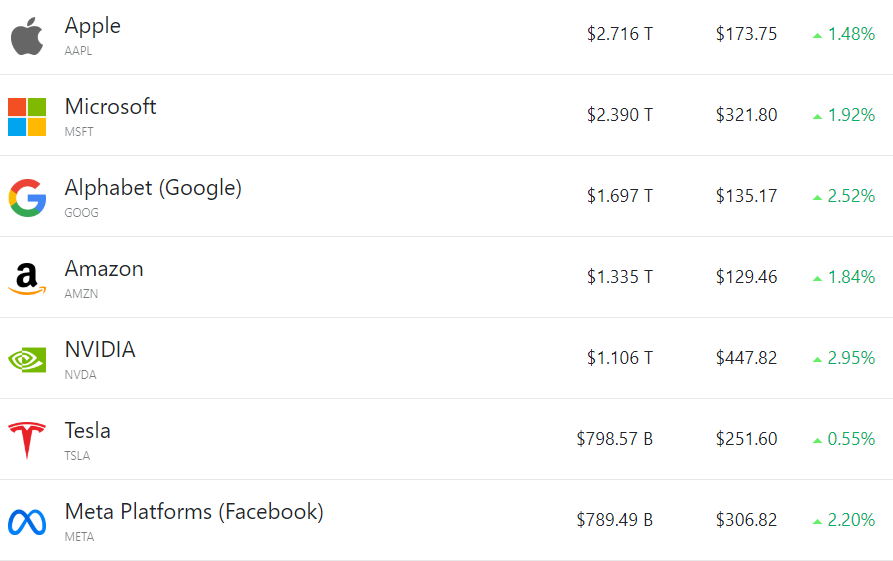The height and width of the screenshot is (561, 893).
Task: Open the NVIDIA company link
Action: pos(100,350)
